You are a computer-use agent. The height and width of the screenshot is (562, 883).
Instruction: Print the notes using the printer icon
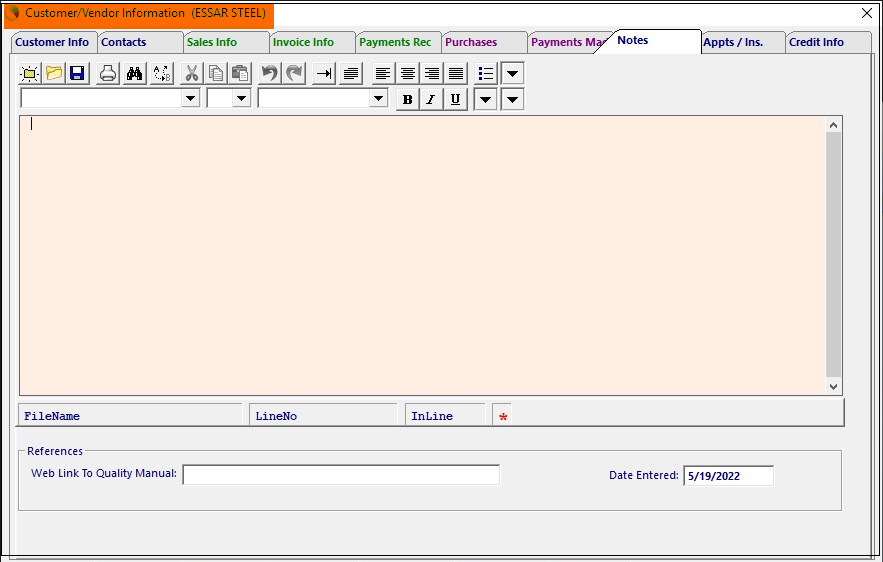[x=108, y=73]
